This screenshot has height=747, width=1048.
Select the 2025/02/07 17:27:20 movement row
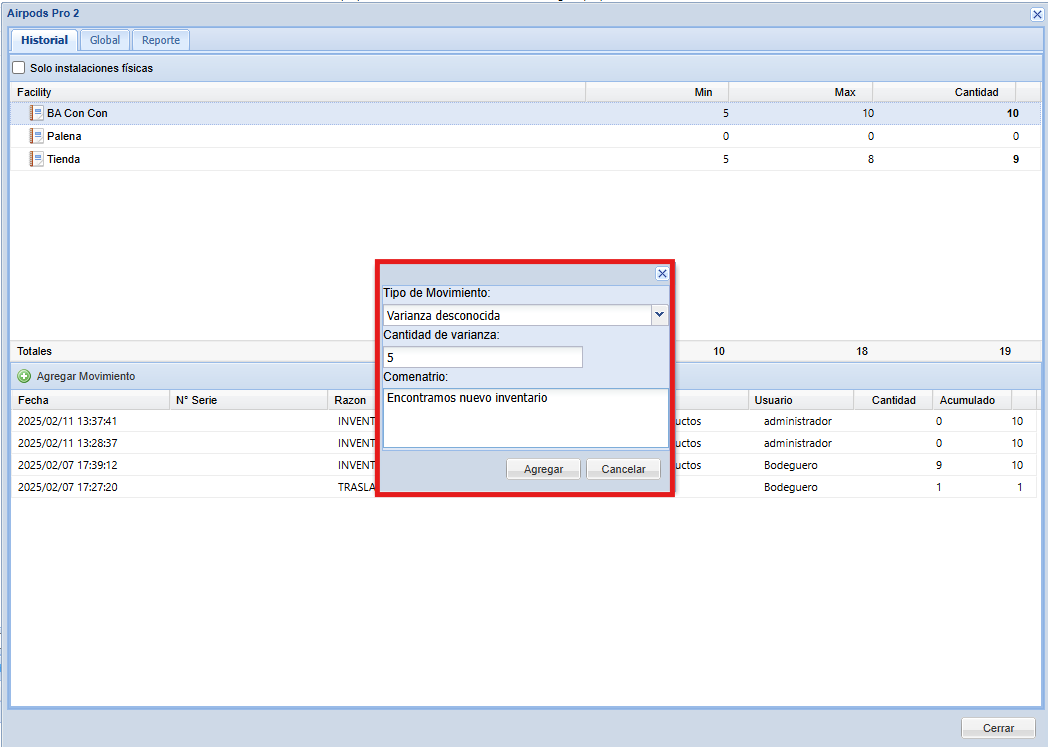tap(523, 487)
